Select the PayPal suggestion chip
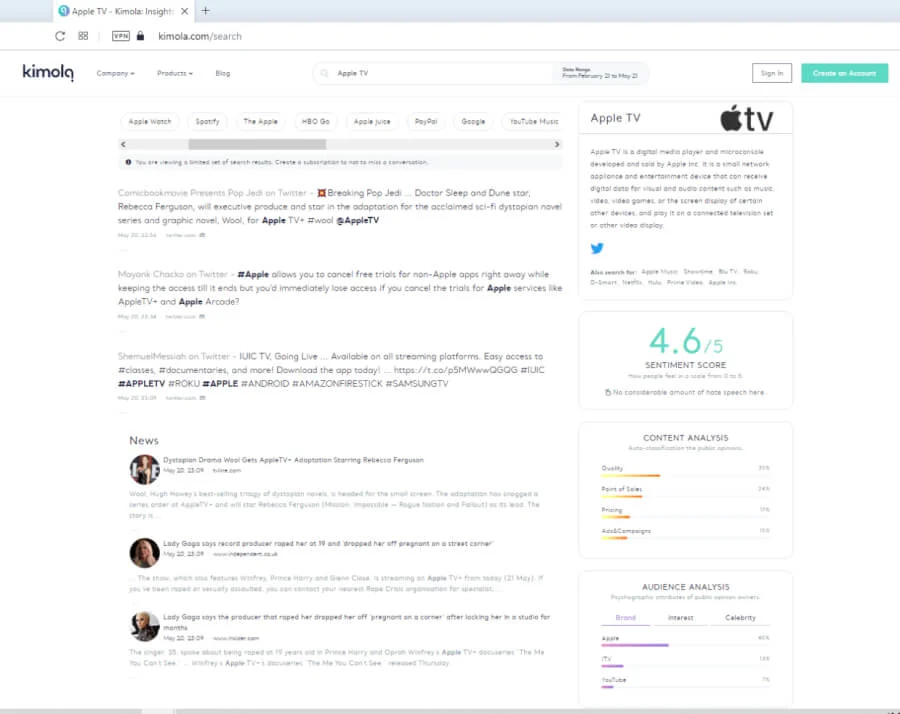900x714 pixels. coord(426,122)
